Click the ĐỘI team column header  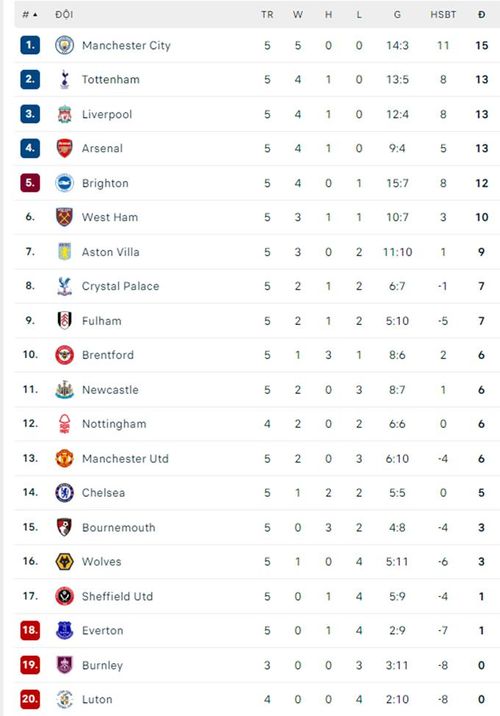point(64,15)
